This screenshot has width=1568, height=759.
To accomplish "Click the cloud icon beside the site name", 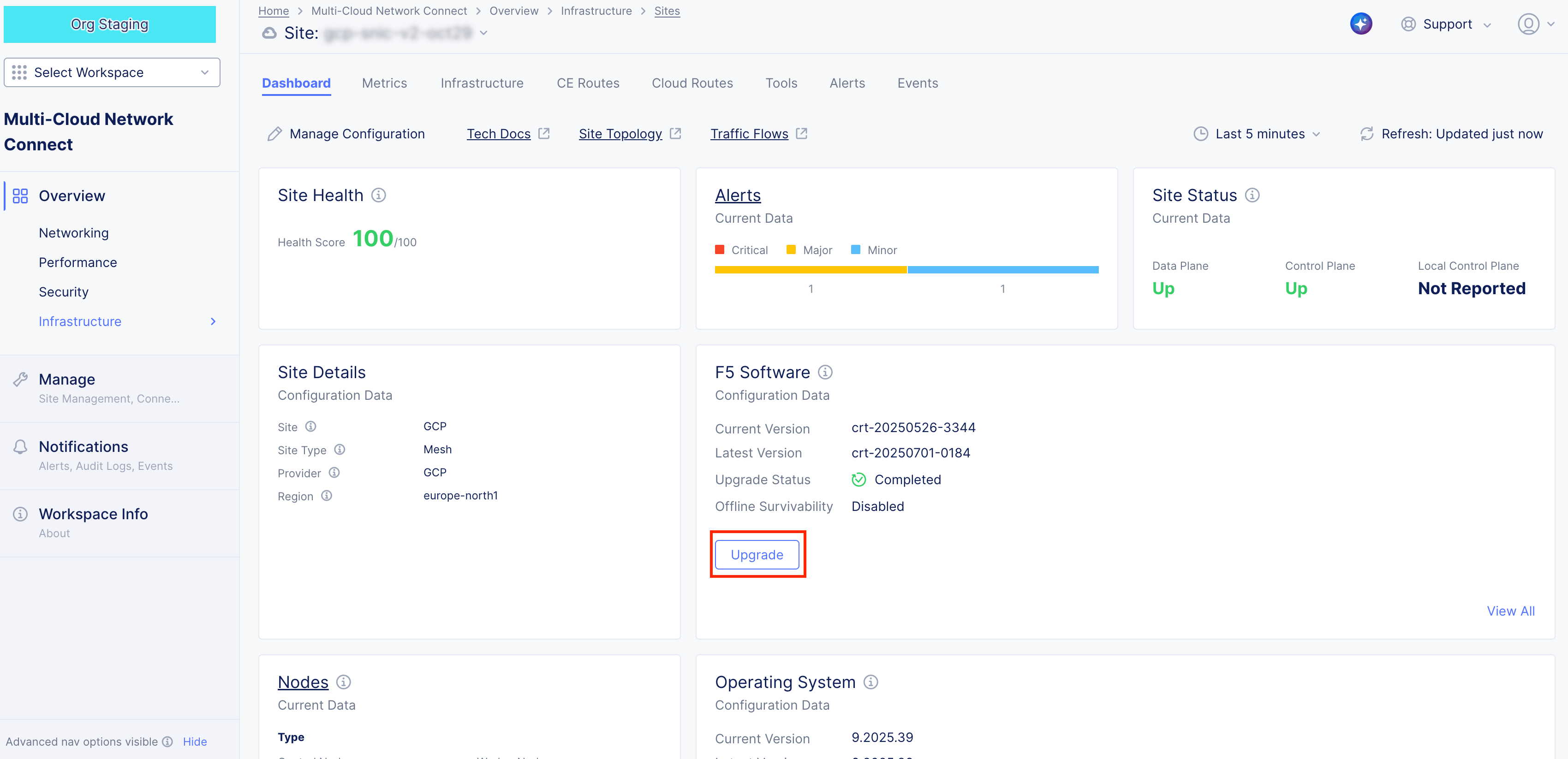I will 269,33.
